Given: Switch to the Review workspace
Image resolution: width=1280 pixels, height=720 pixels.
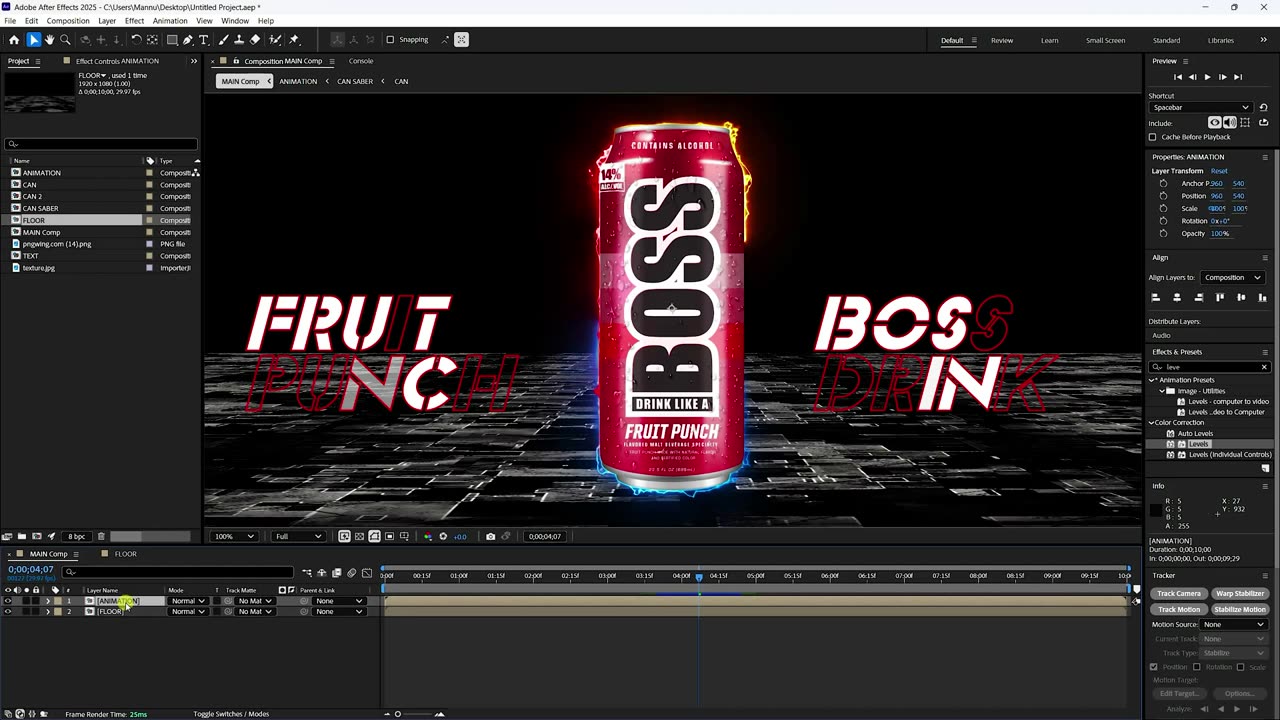Looking at the screenshot, I should tap(1002, 40).
